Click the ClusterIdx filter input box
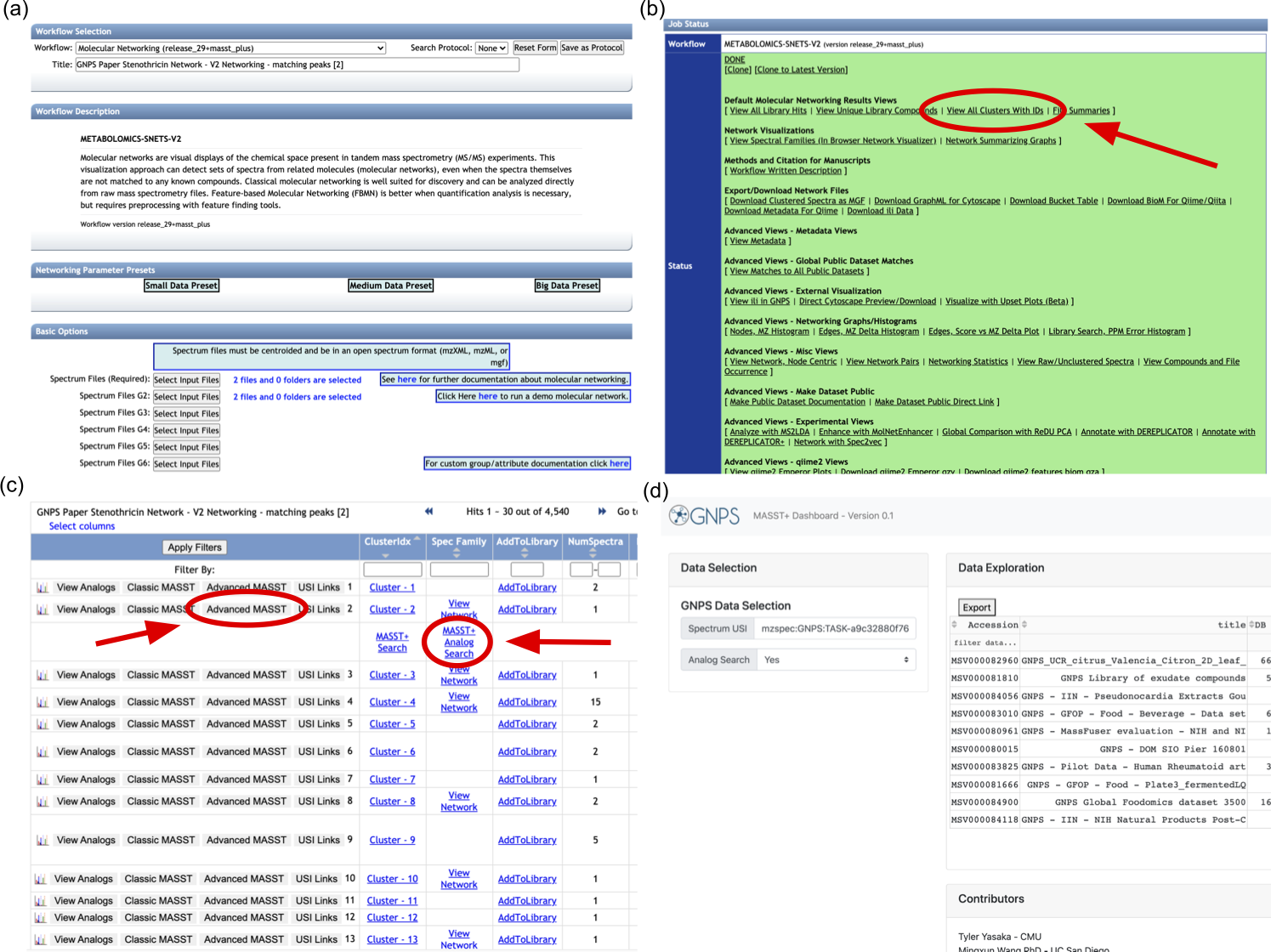 click(392, 569)
